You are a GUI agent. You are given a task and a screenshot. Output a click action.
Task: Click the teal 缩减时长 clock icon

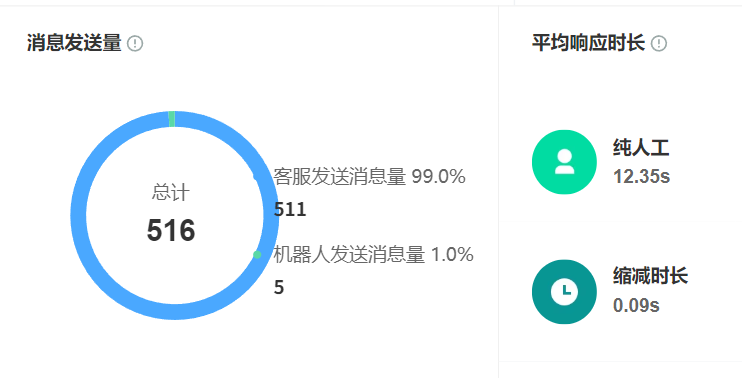pos(564,291)
